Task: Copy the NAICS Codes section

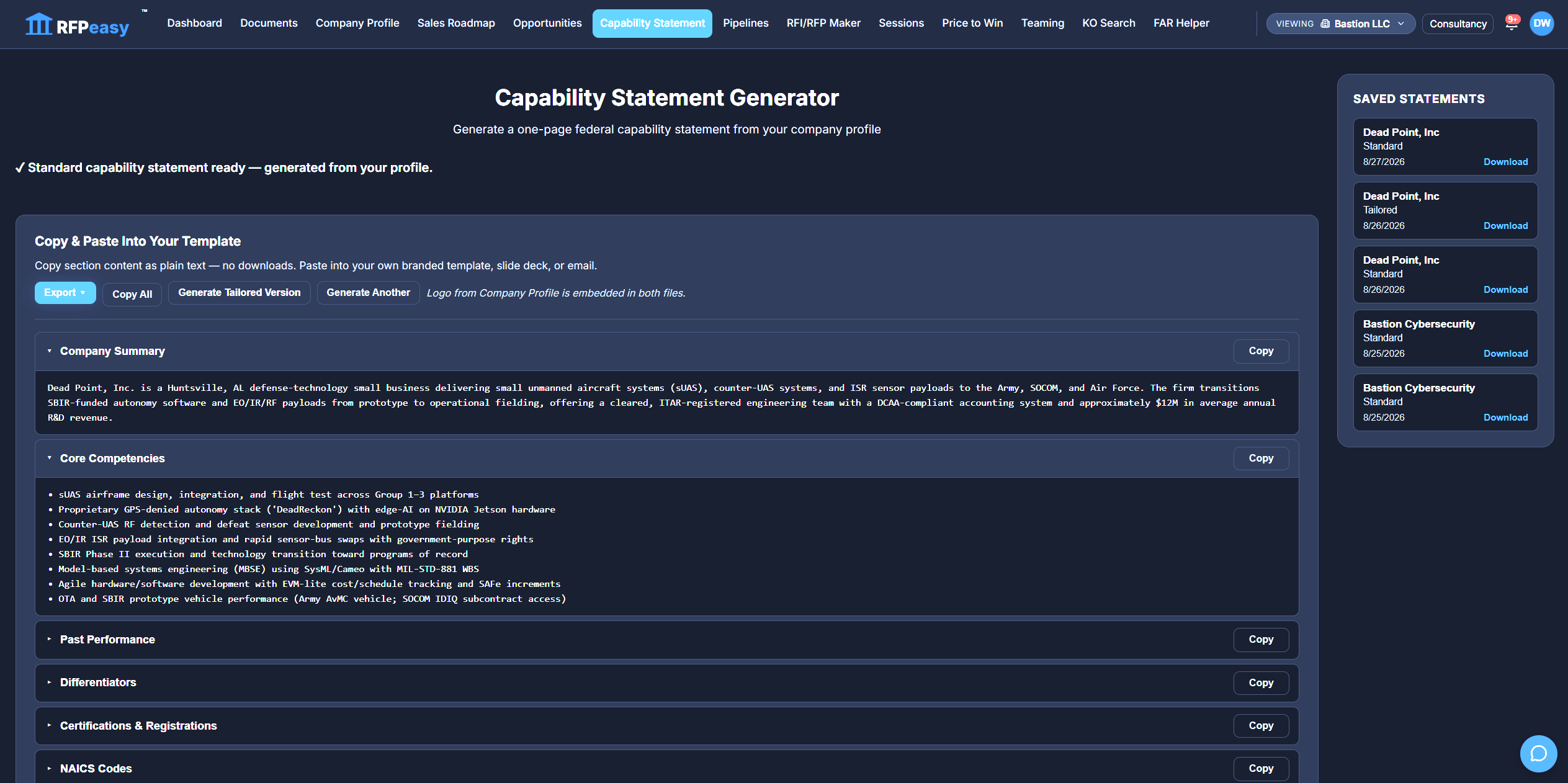Action: click(x=1261, y=769)
